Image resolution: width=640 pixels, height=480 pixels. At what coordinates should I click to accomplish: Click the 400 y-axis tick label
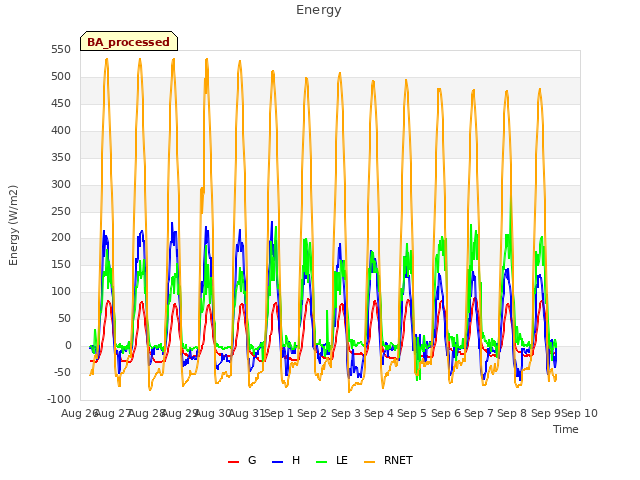coord(61,131)
